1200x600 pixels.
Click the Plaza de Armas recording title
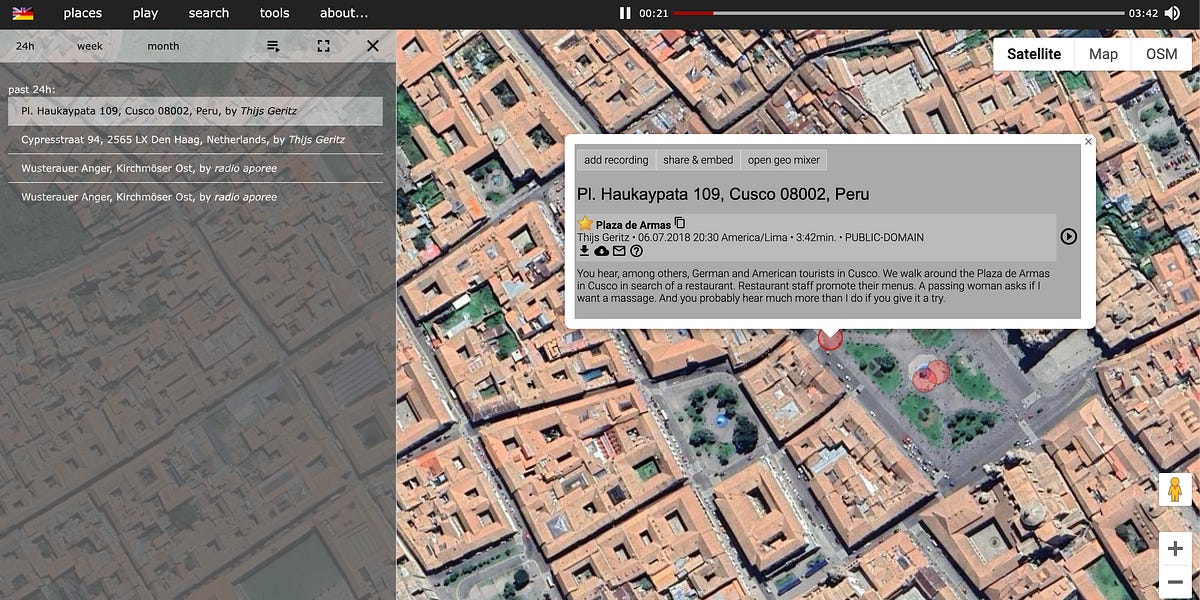click(x=634, y=225)
